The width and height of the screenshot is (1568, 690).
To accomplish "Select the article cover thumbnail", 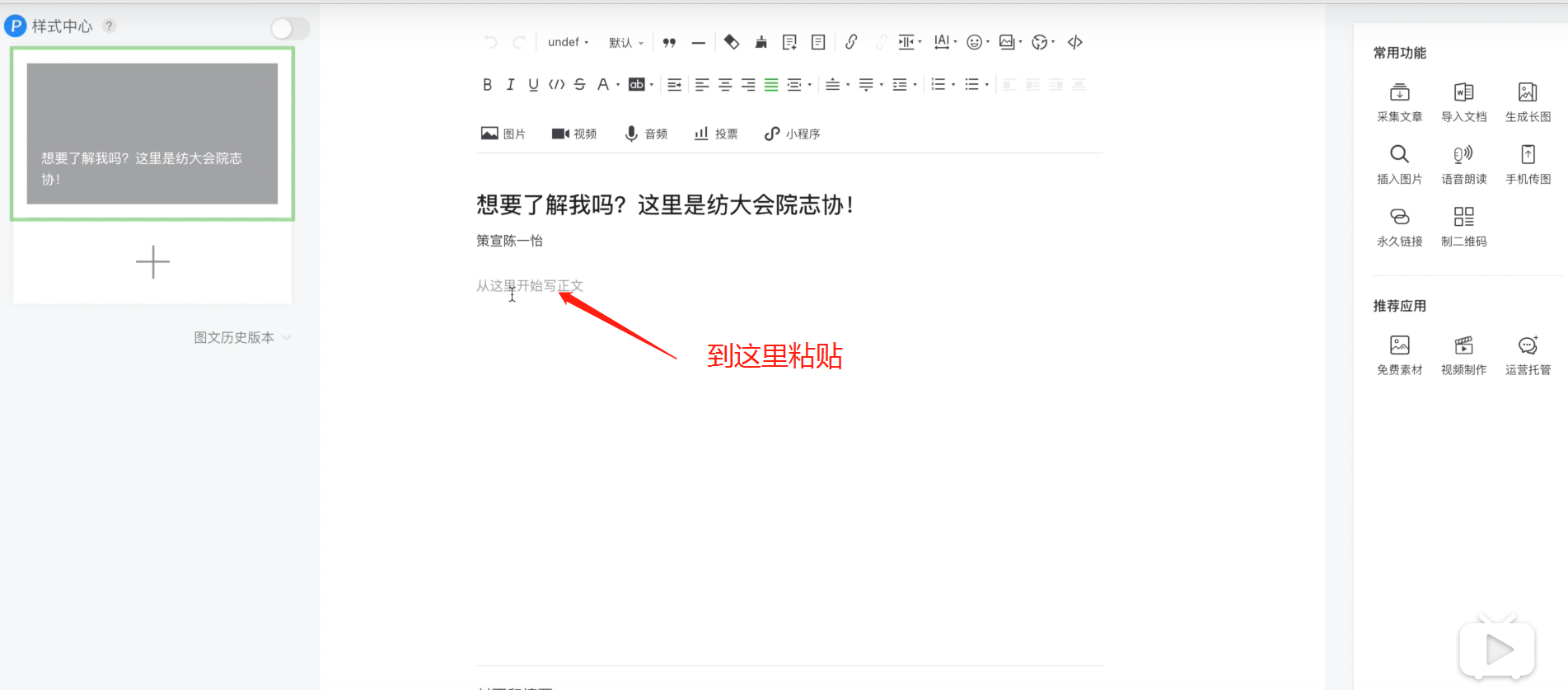I will (152, 134).
